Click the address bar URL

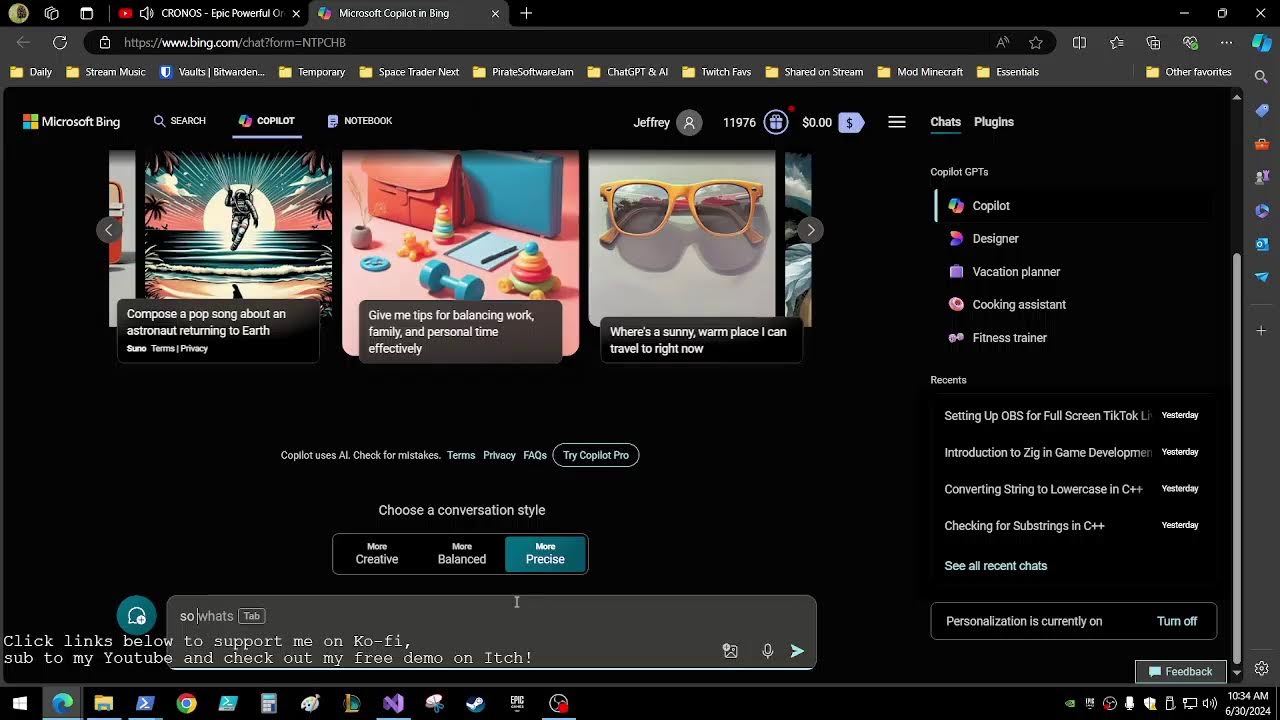(235, 43)
